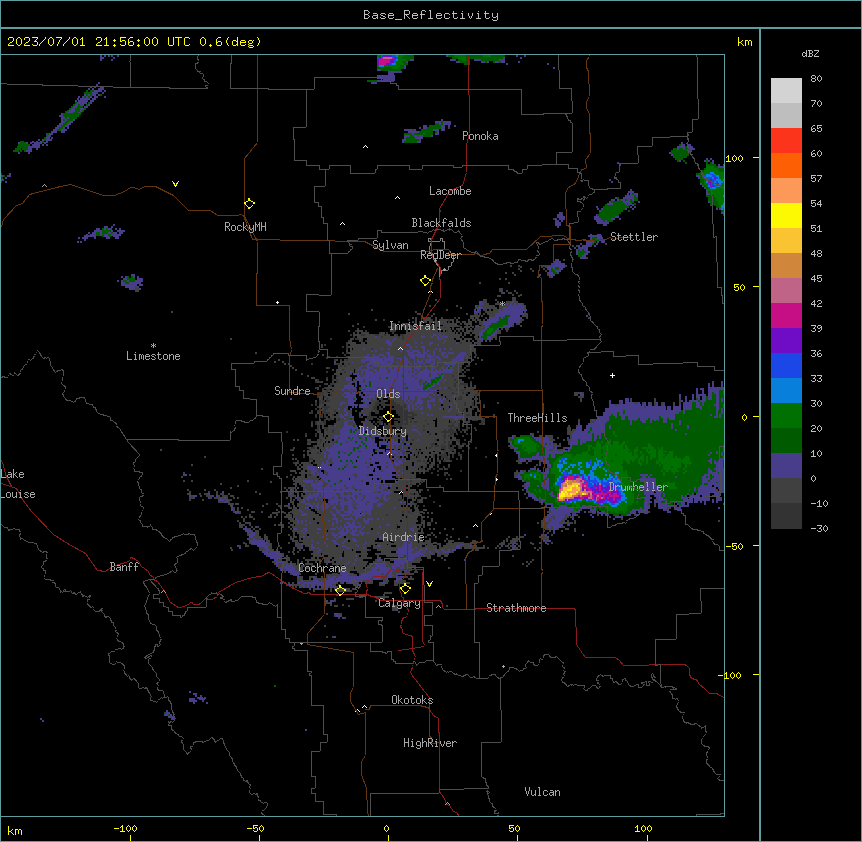This screenshot has width=862, height=842.
Task: Click the yellow V marker northwest of RockyMH
Action: pos(175,184)
